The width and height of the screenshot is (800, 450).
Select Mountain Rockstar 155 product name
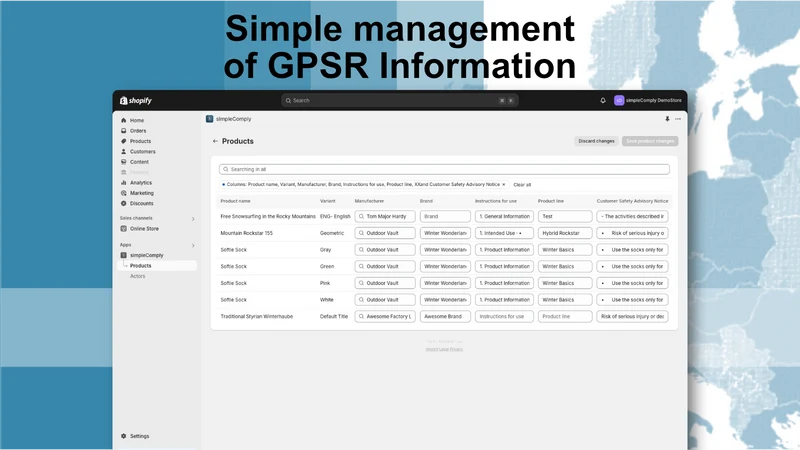coord(246,233)
